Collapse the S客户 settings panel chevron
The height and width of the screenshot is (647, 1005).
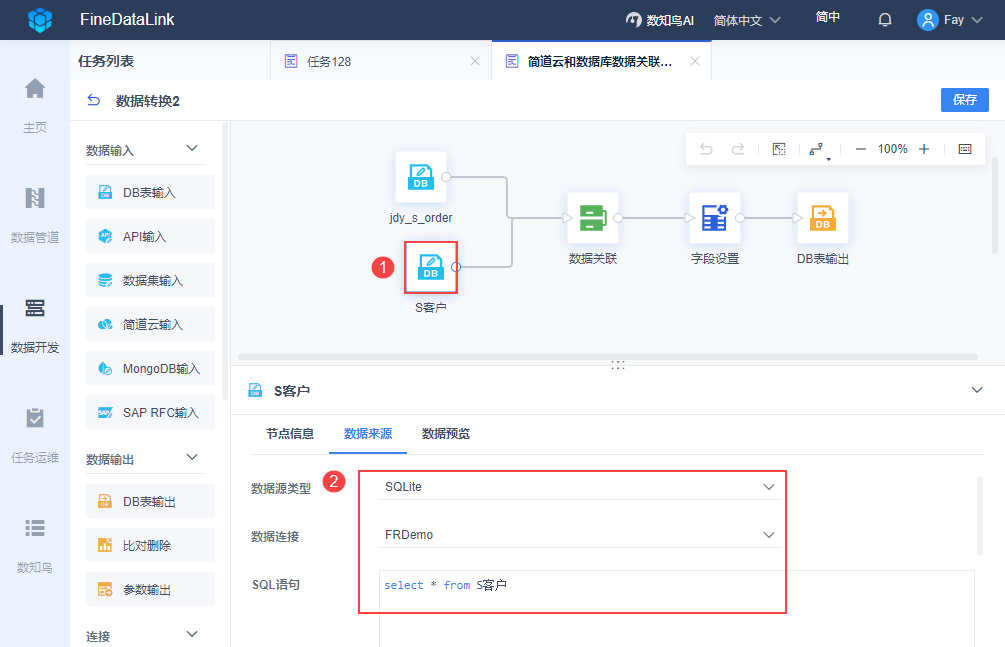977,390
